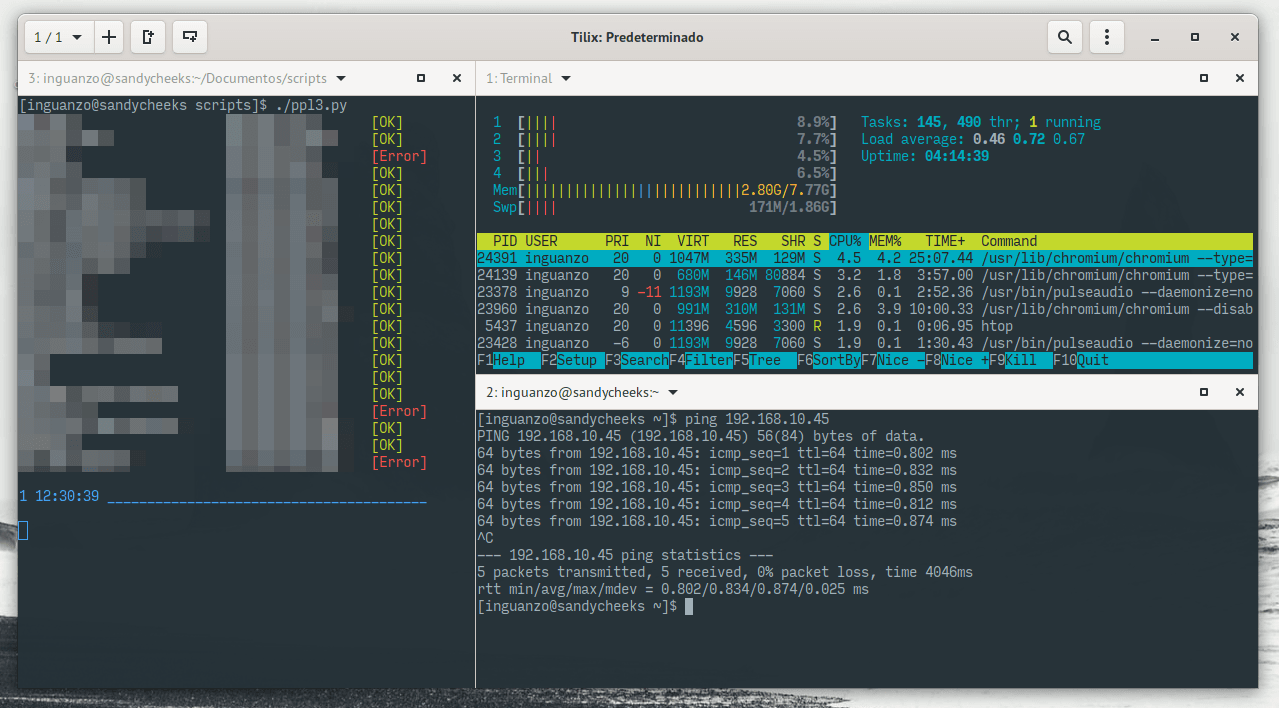
Task: Maximize the scripts terminal pane
Action: 421,78
